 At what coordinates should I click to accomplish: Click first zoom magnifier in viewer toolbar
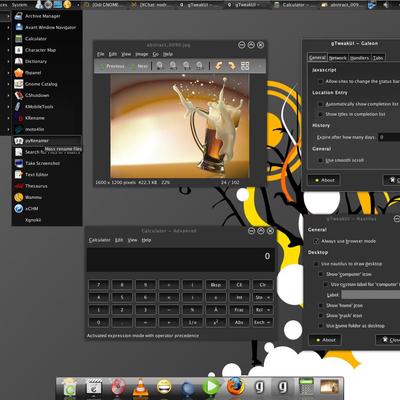(160, 66)
